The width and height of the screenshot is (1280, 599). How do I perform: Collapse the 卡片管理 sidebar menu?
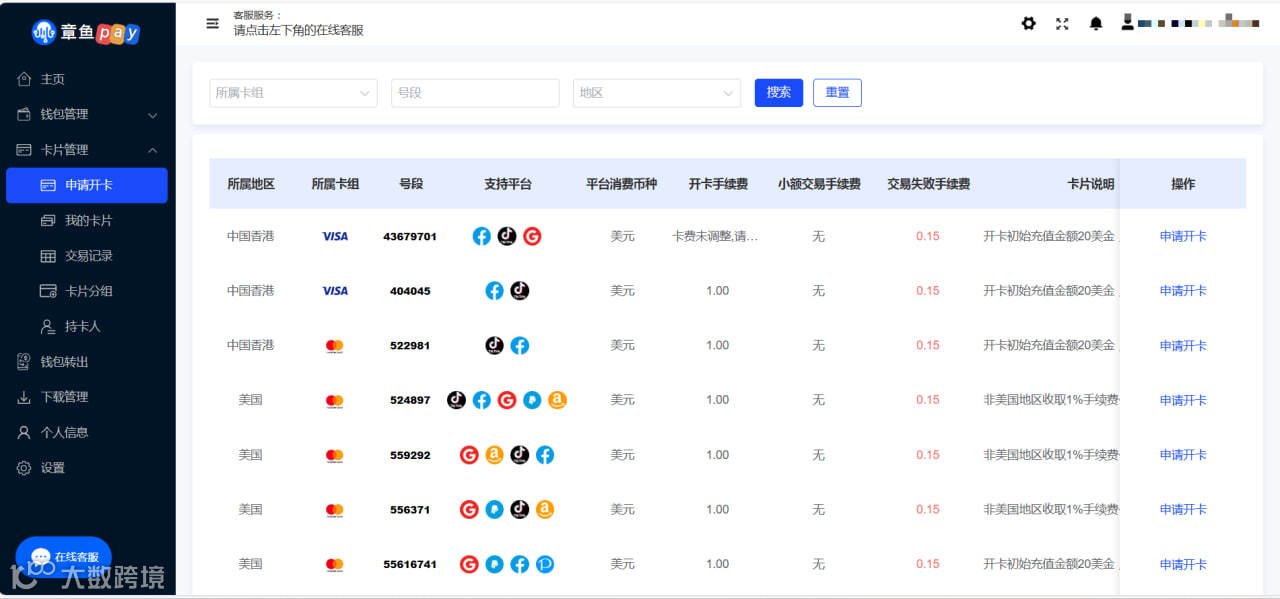tap(88, 150)
